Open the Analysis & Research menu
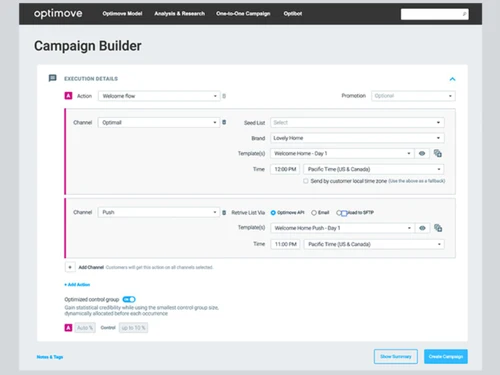The width and height of the screenshot is (500, 375). coord(179,14)
